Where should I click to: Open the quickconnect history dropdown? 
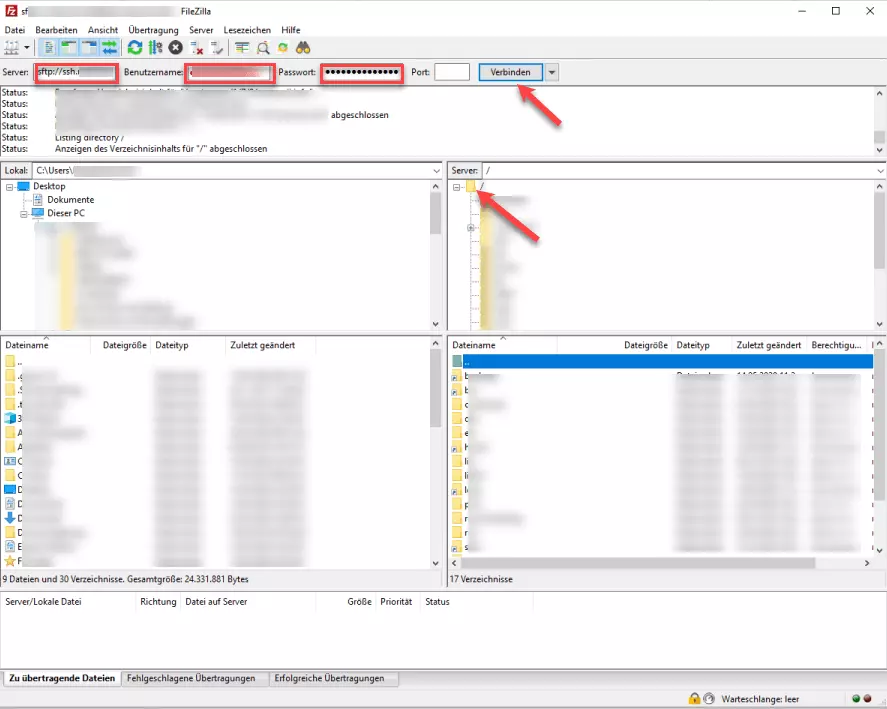click(552, 72)
